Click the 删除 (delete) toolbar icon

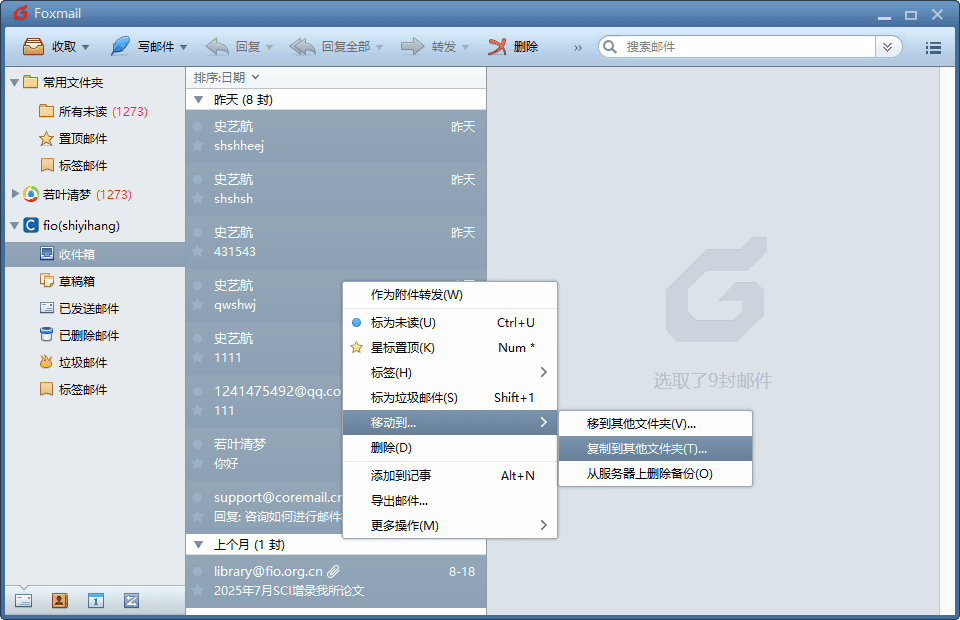coord(498,47)
